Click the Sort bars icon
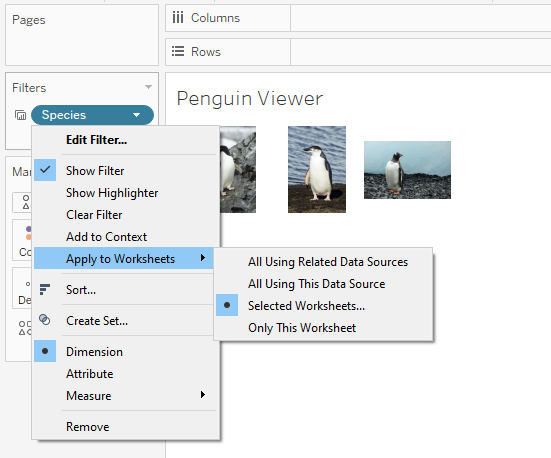This screenshot has width=551, height=458. 45,289
